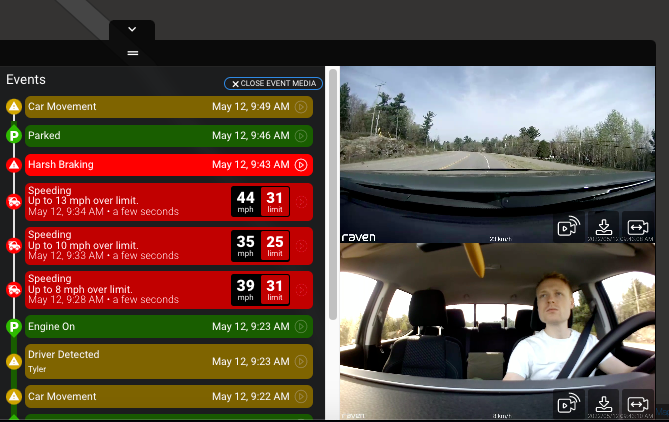The image size is (669, 422).
Task: Play media for 9:49 AM Car Movement
Action: click(x=301, y=107)
